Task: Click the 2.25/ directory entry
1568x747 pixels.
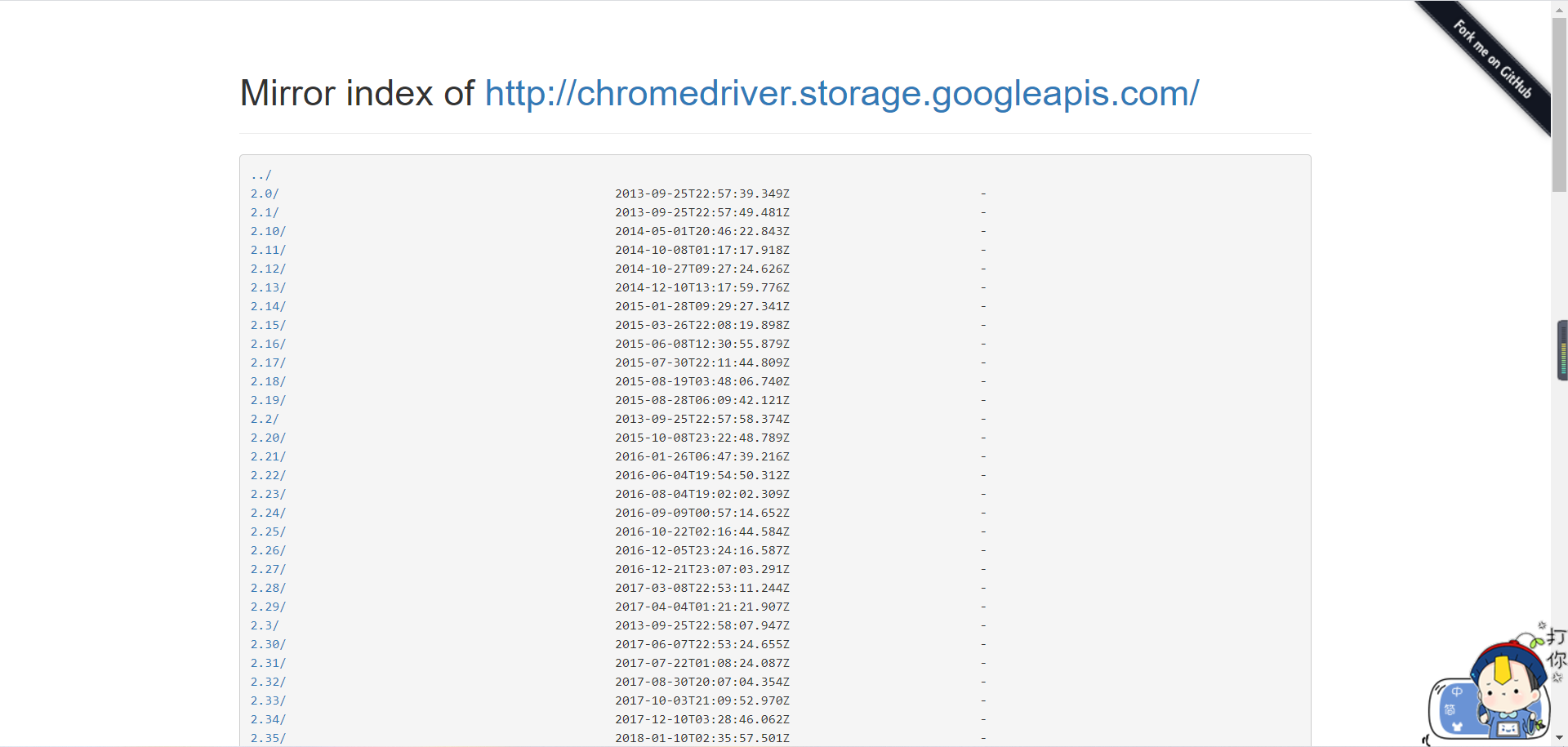Action: (268, 532)
